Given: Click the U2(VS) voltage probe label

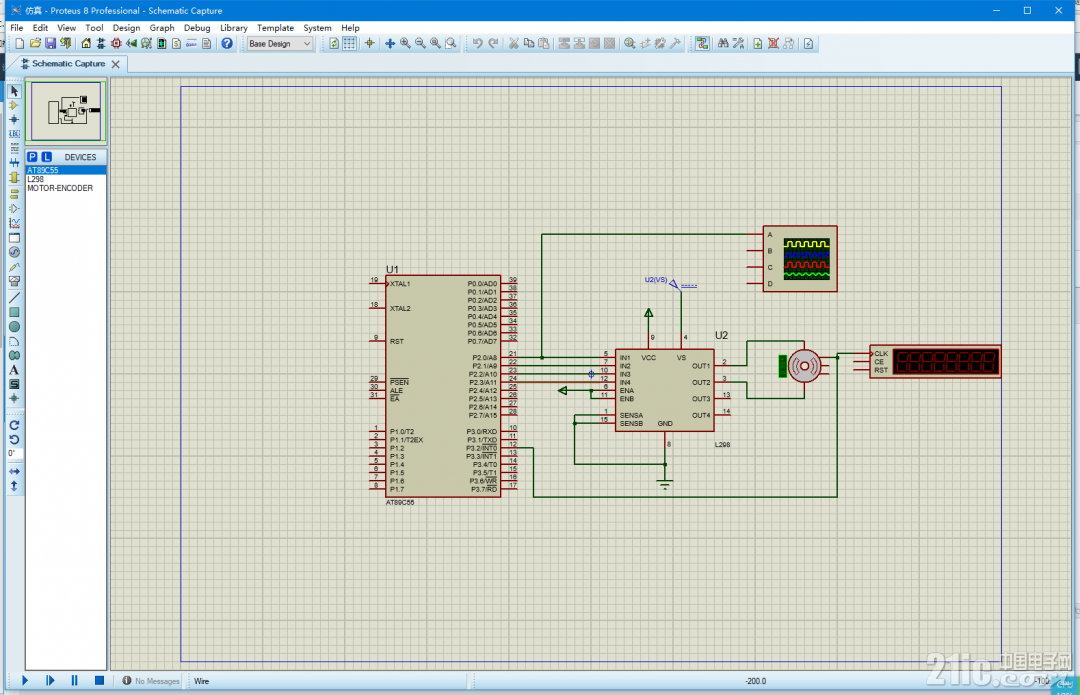Looking at the screenshot, I should point(656,280).
